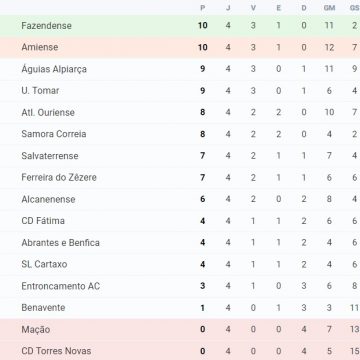The image size is (360, 360).
Task: Select CD Torres Novas at the bottom
Action: click(56, 351)
